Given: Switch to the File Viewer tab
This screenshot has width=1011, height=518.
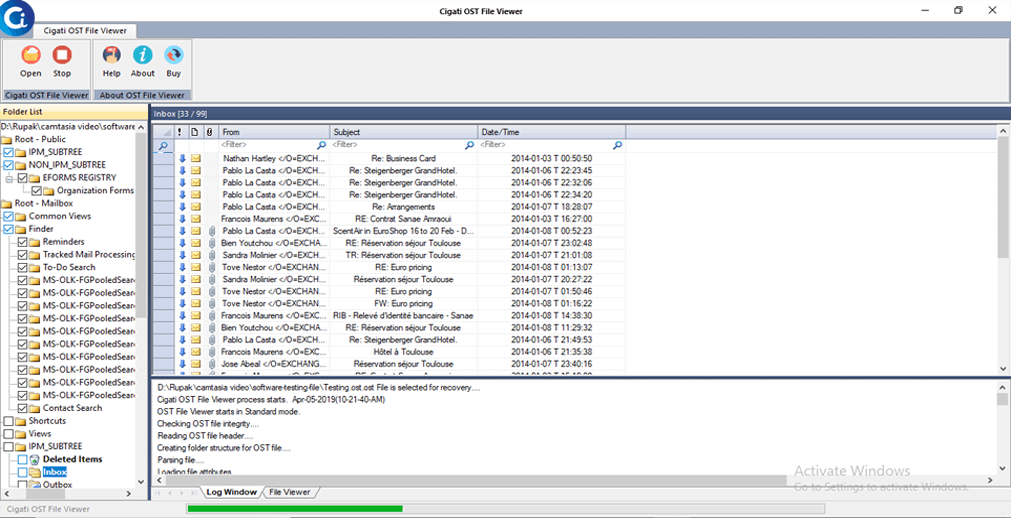Looking at the screenshot, I should point(290,492).
